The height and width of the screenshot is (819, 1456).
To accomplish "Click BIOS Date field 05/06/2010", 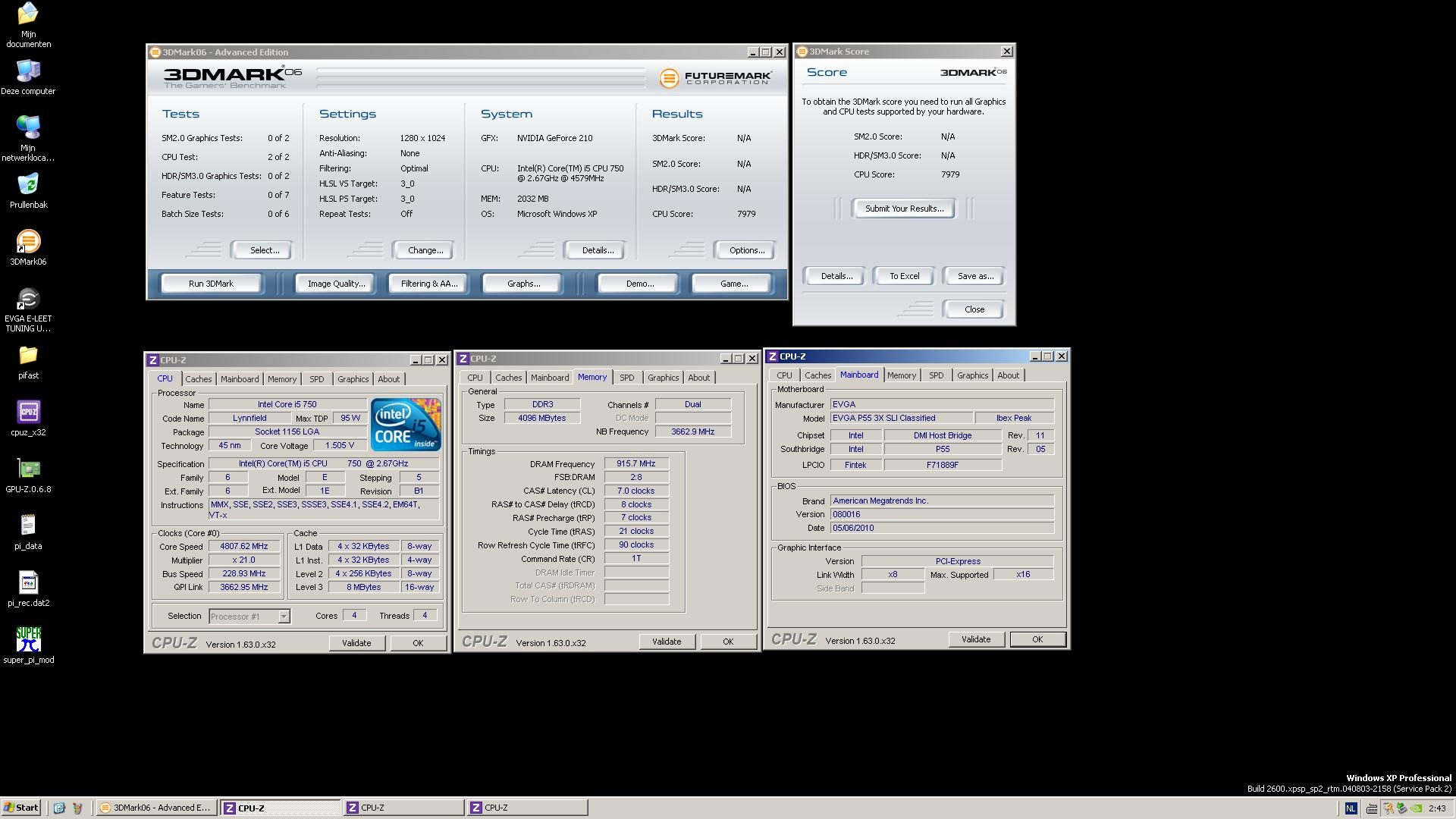I will click(942, 528).
